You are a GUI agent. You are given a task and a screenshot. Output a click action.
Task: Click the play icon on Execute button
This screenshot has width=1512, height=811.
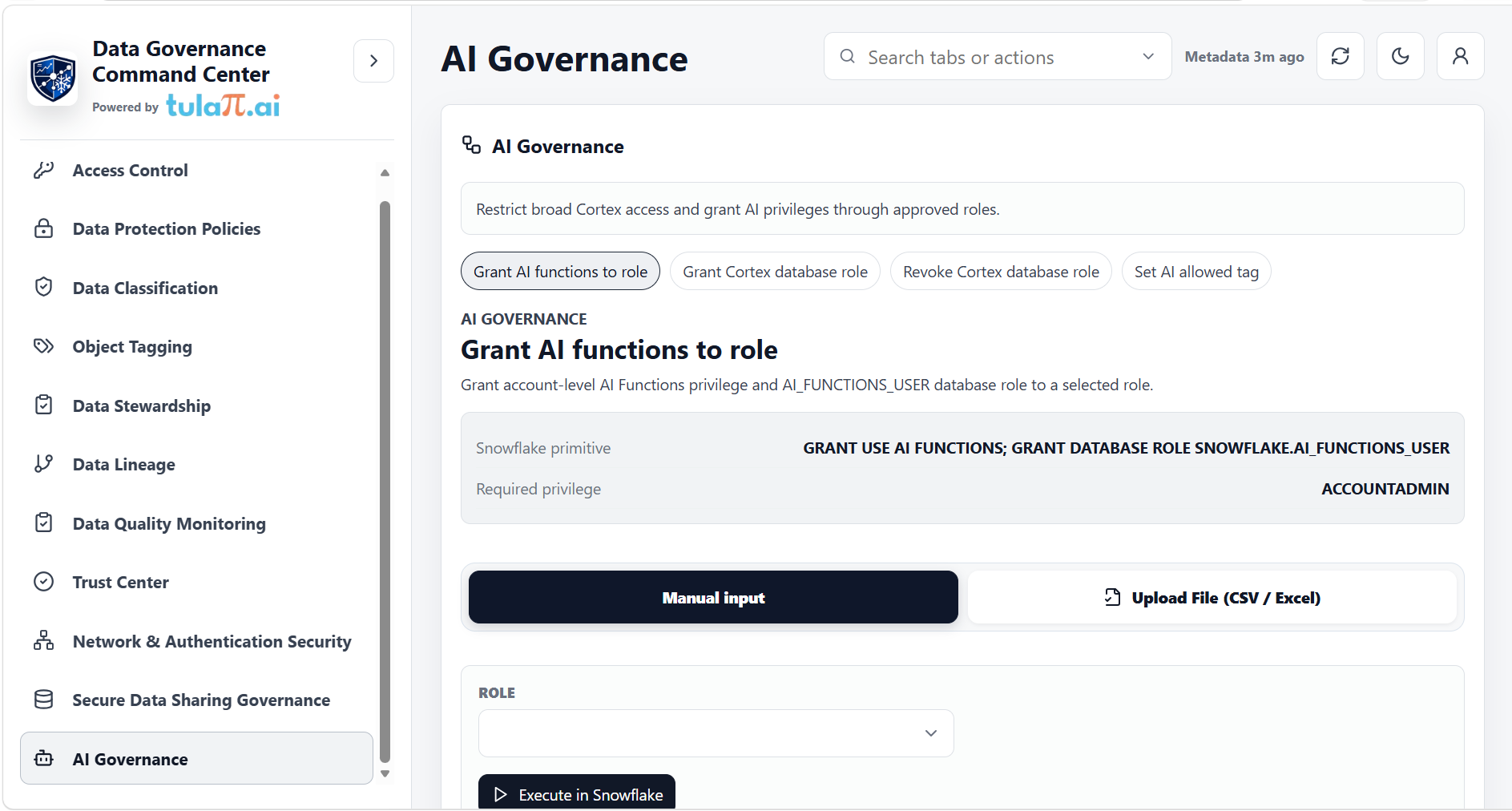[501, 795]
